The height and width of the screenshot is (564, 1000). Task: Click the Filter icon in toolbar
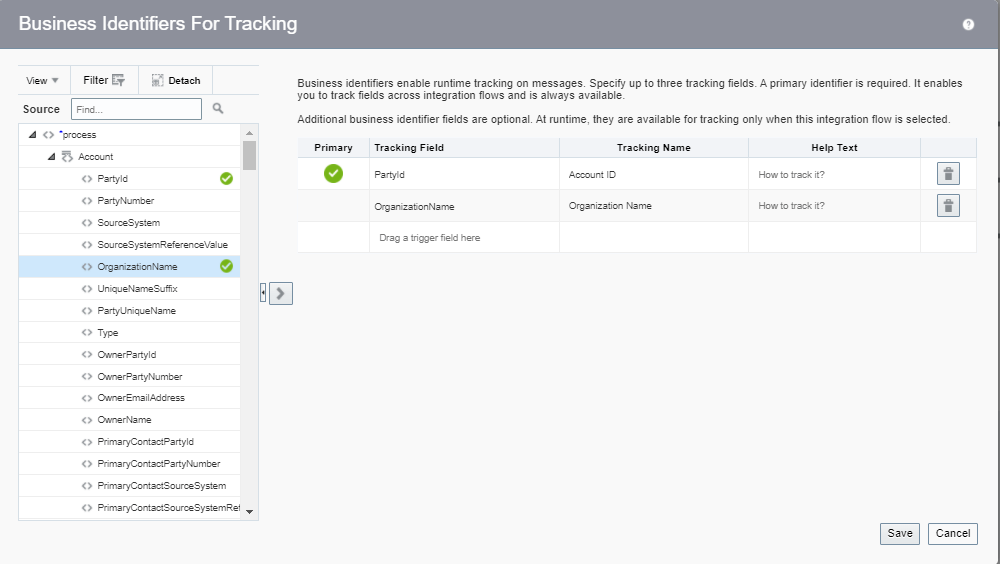click(x=118, y=80)
